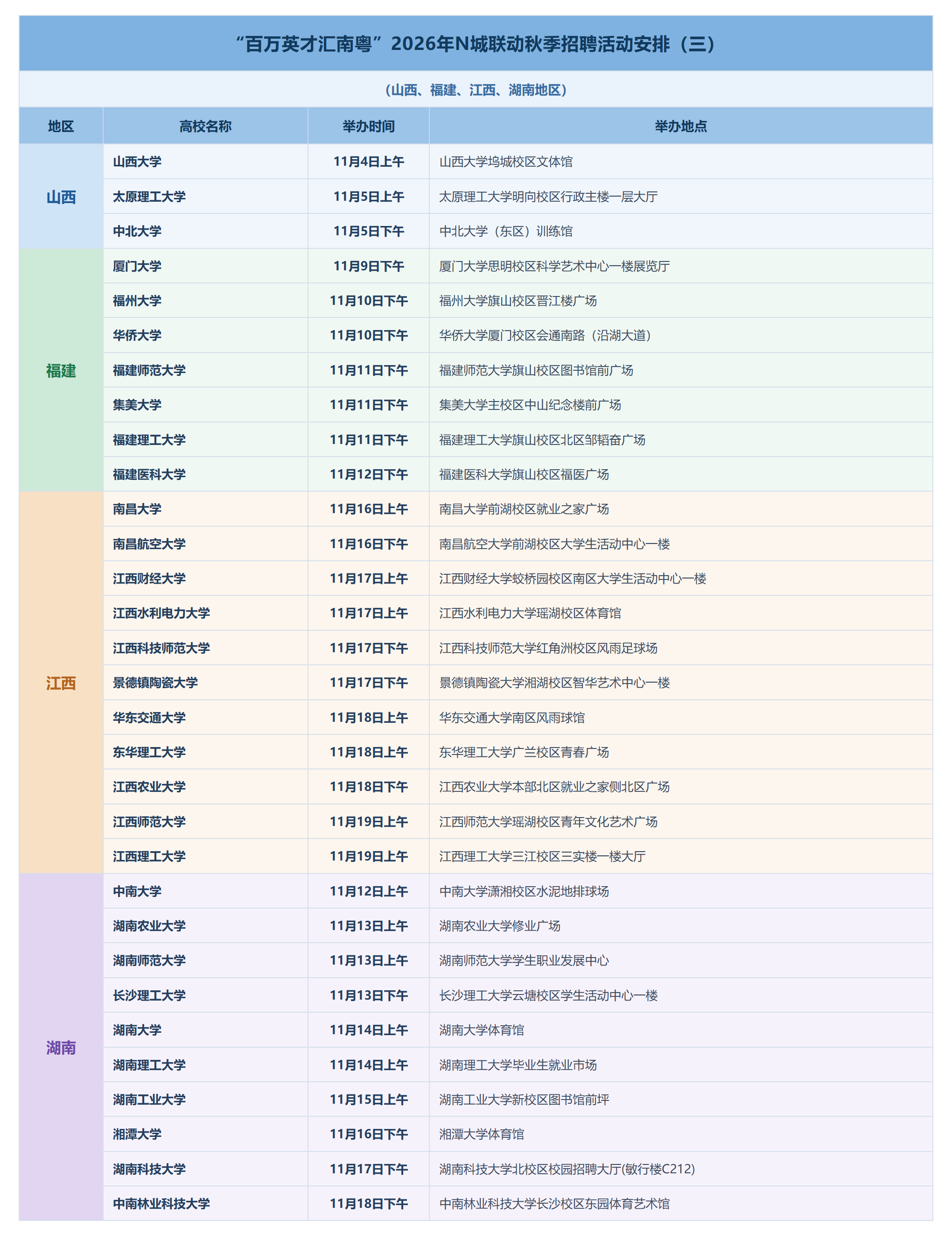Click the 江西 region label
This screenshot has height=1234, width=952.
point(61,683)
